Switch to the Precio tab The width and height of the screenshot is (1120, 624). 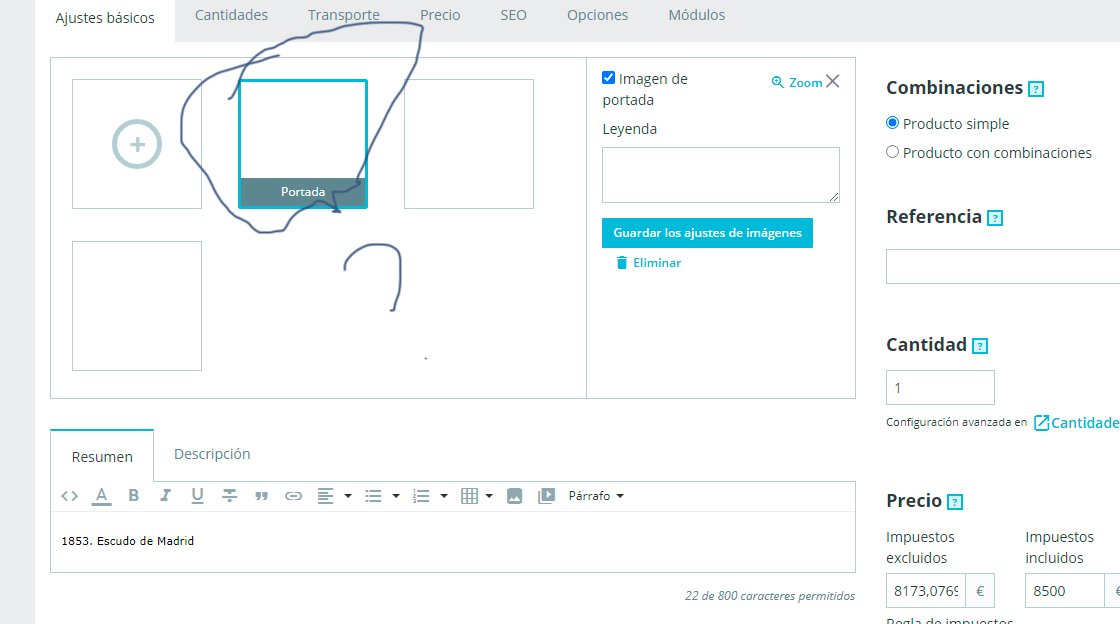pos(440,15)
